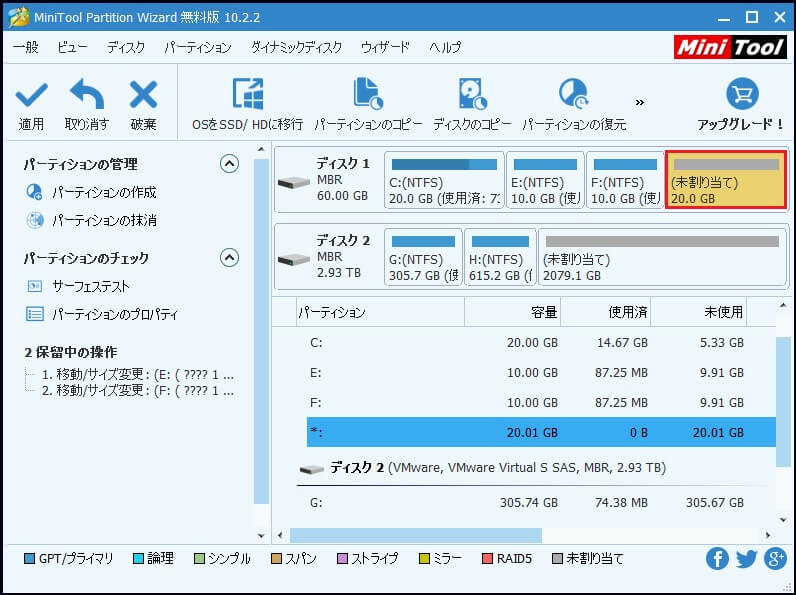The image size is (796, 595).
Task: Open パーティションの復元 tool icon
Action: click(x=574, y=93)
